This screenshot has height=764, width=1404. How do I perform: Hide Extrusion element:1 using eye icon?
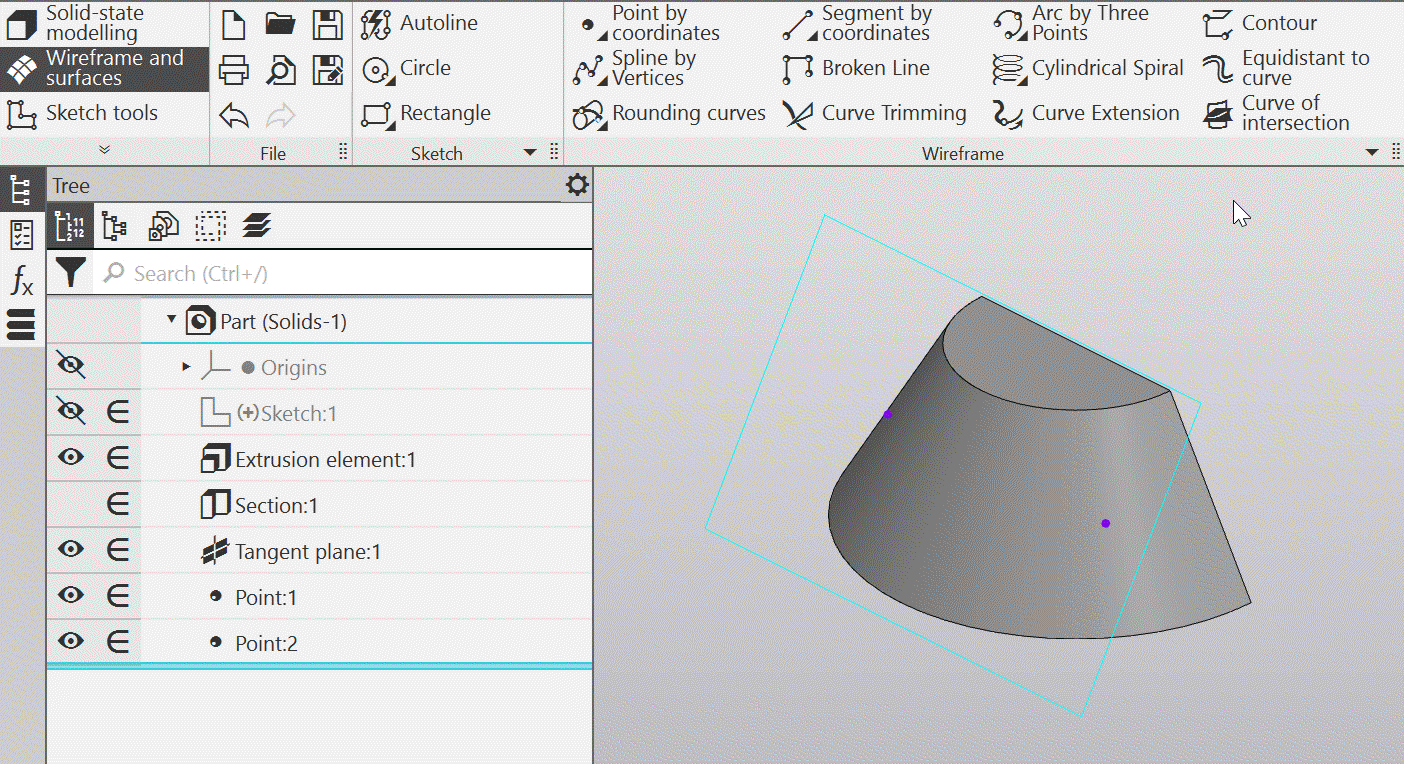pyautogui.click(x=70, y=458)
